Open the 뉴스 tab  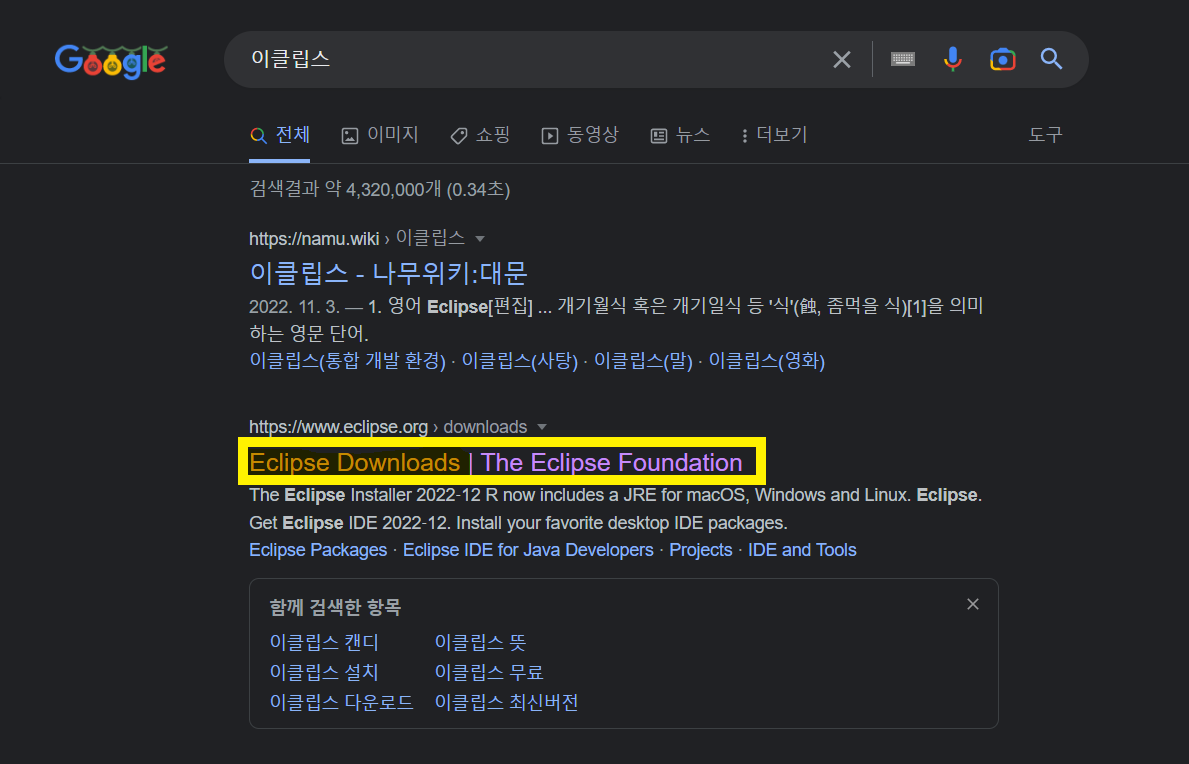(x=680, y=136)
